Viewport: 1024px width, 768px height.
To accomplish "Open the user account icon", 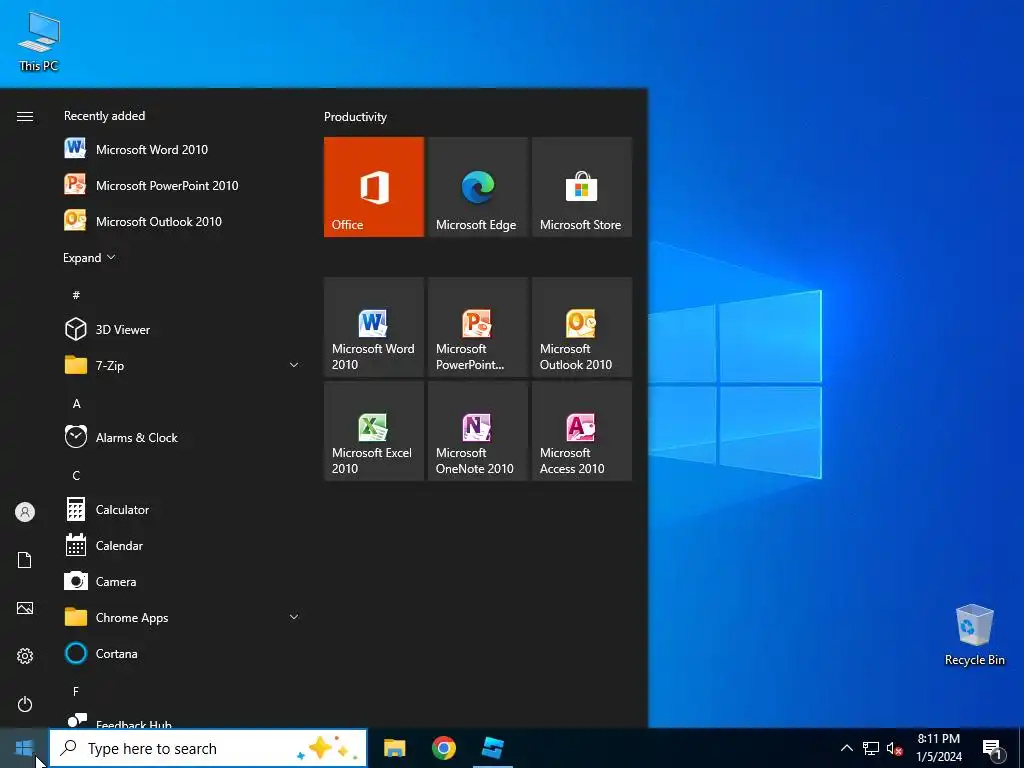I will coord(25,512).
